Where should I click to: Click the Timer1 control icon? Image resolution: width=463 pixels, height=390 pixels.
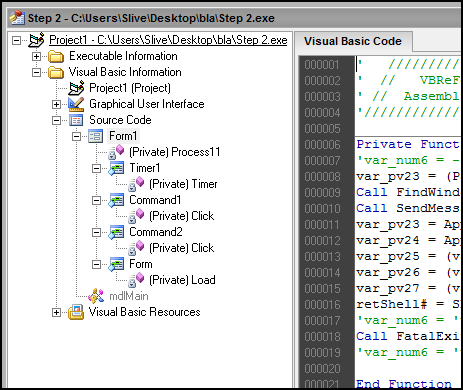(x=116, y=168)
